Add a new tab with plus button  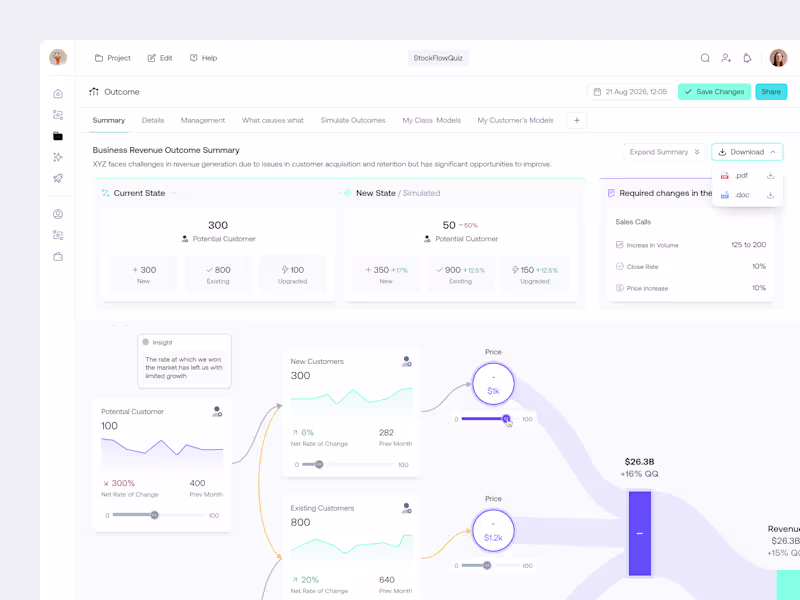577,120
